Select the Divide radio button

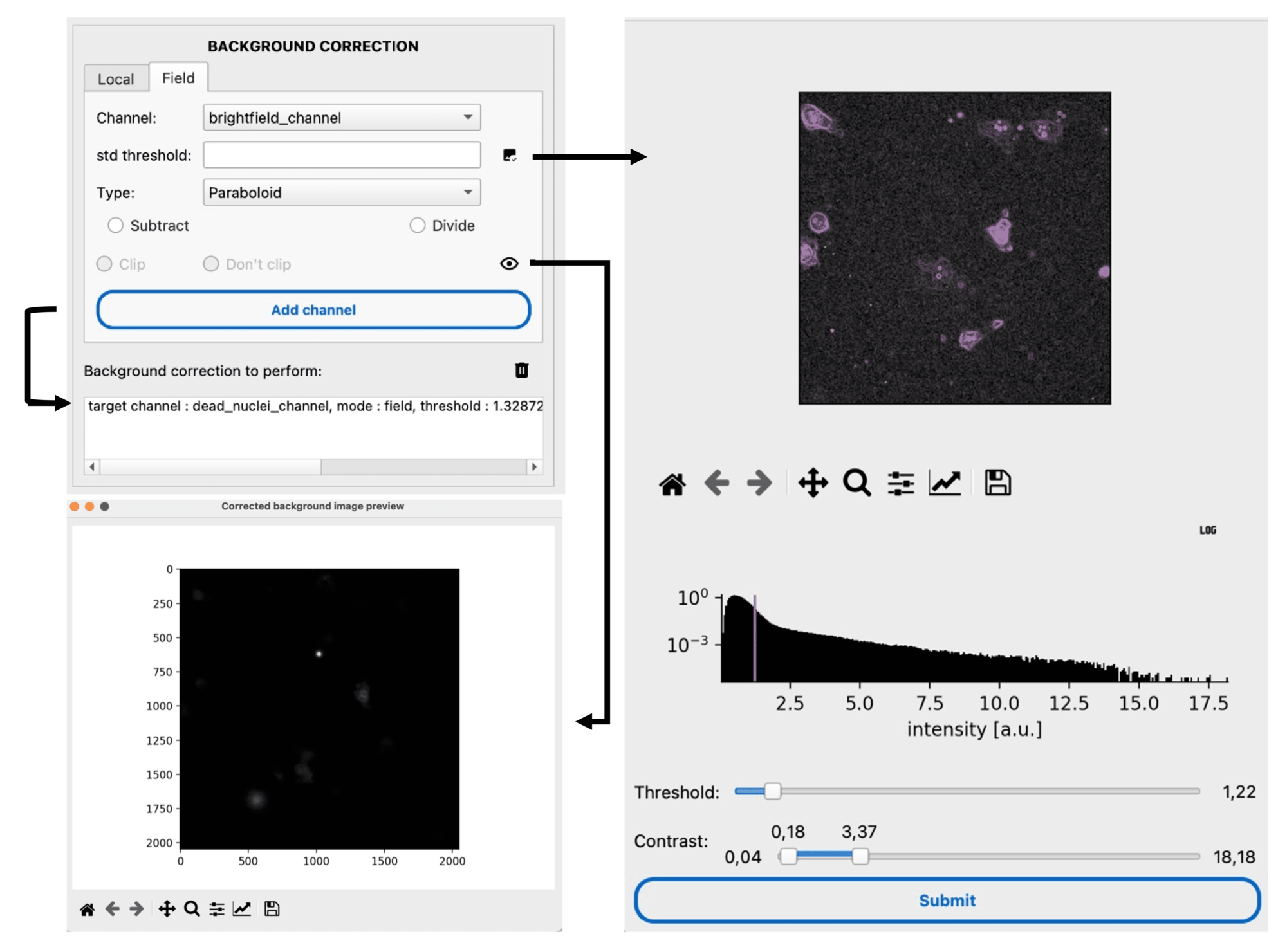pyautogui.click(x=418, y=225)
